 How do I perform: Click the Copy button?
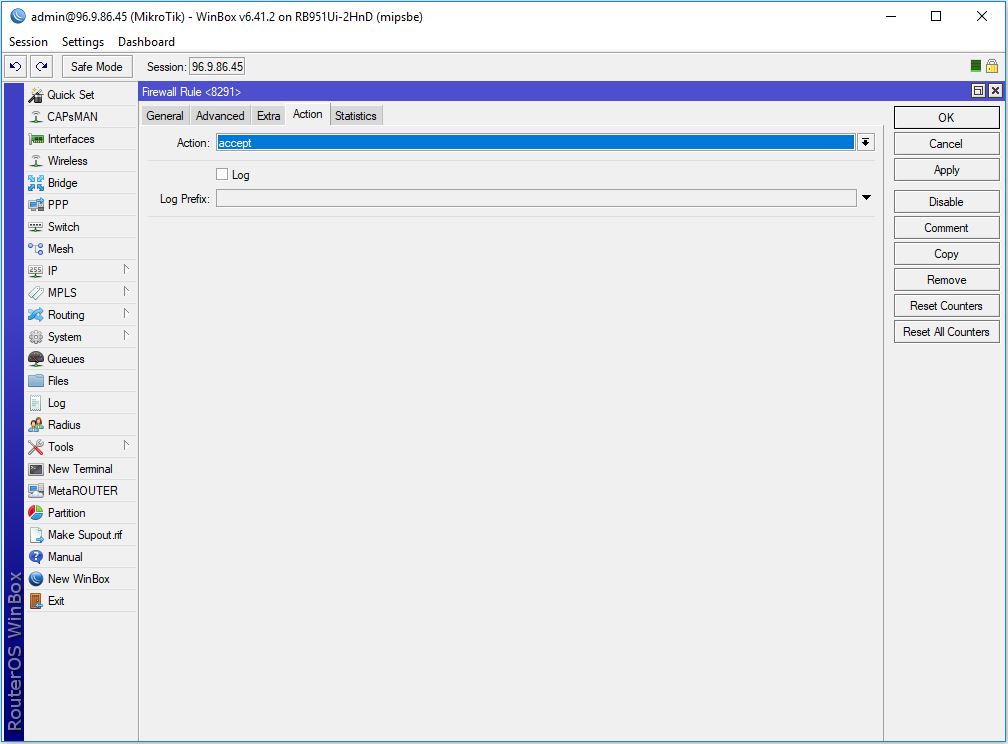click(x=946, y=254)
